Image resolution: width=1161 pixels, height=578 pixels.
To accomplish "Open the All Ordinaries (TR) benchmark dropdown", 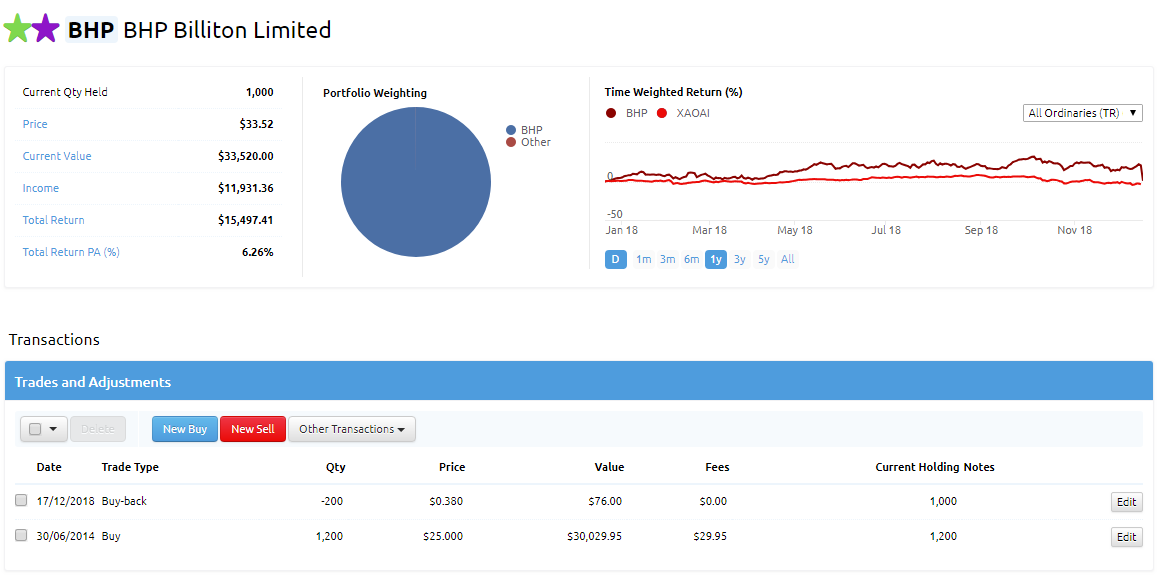I will click(1083, 113).
